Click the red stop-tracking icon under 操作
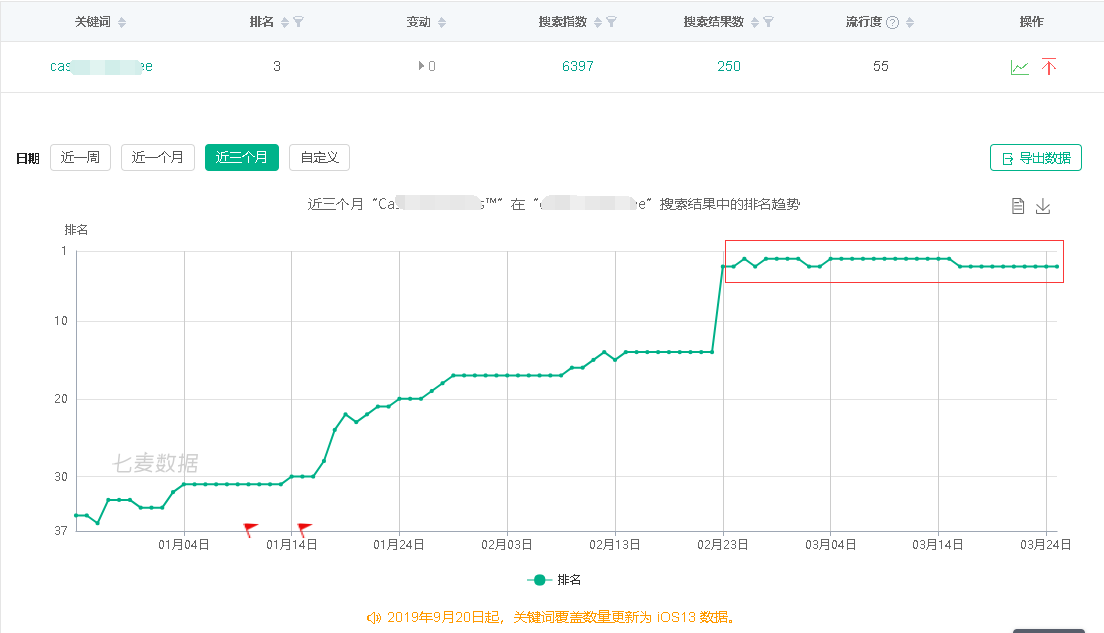The height and width of the screenshot is (633, 1104). (x=1048, y=66)
